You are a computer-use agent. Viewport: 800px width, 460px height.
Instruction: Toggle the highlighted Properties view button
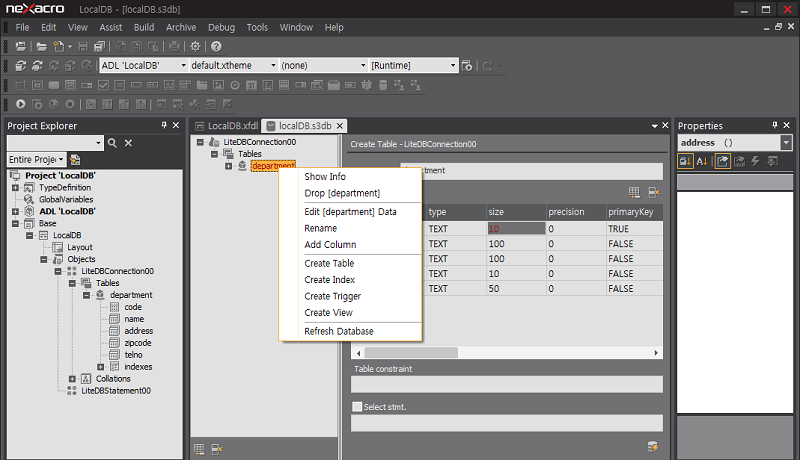[x=722, y=161]
